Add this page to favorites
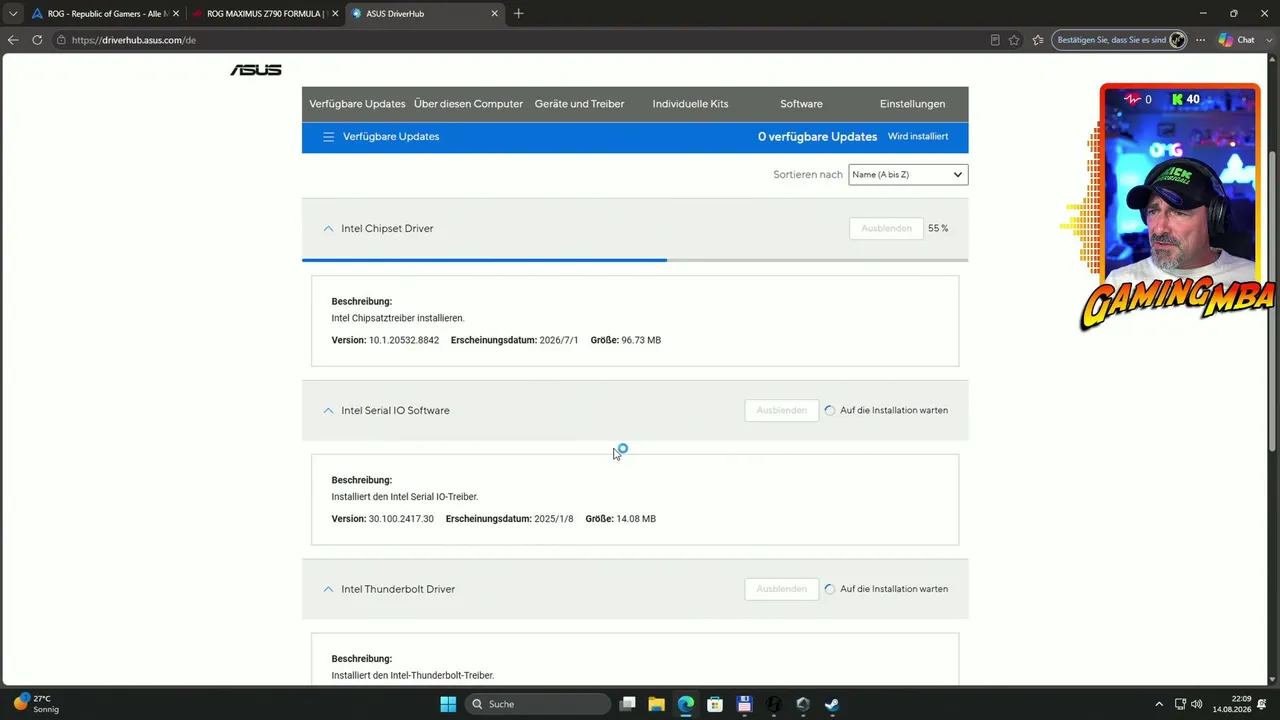 click(x=1014, y=40)
